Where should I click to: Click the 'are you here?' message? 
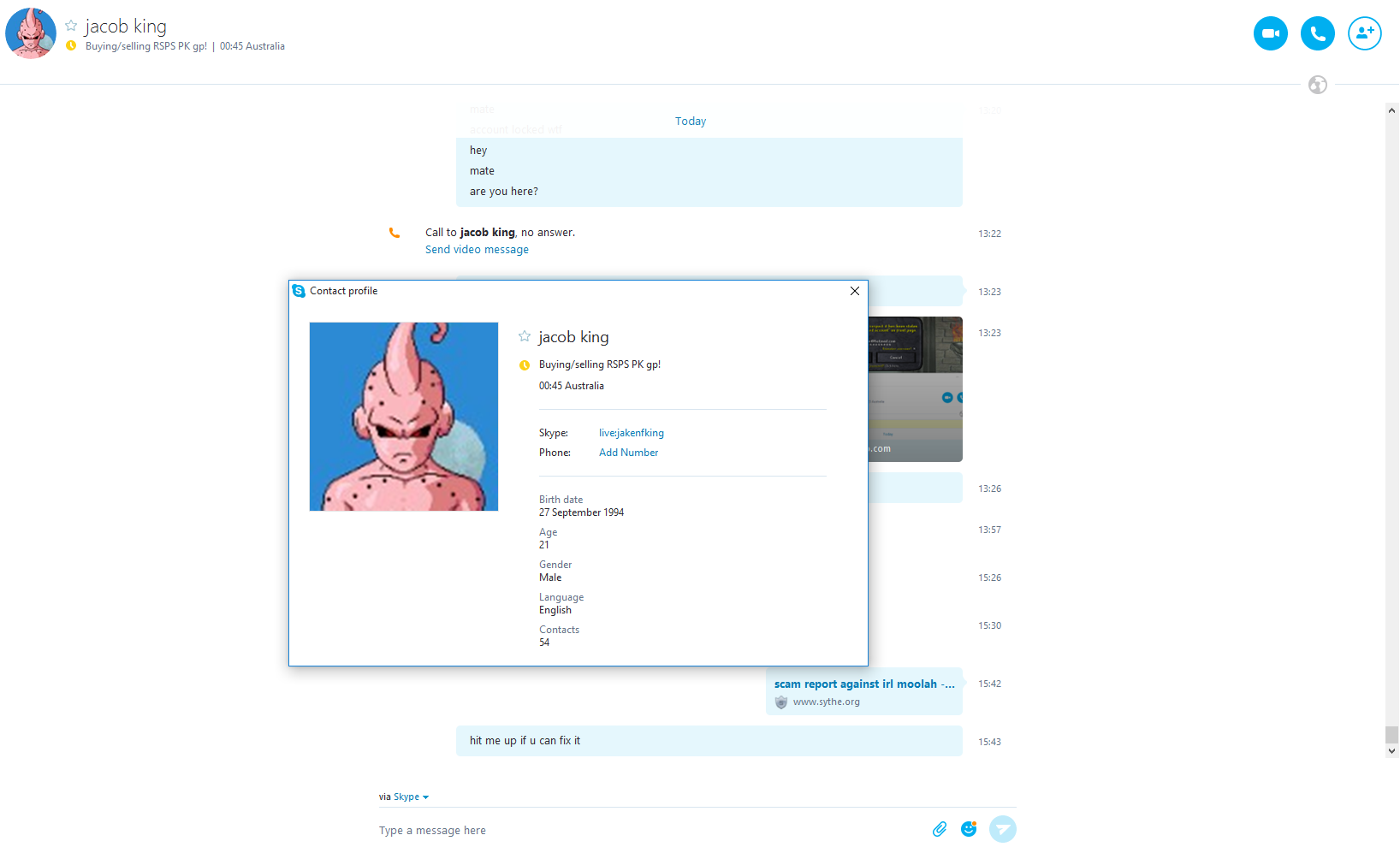click(x=504, y=192)
